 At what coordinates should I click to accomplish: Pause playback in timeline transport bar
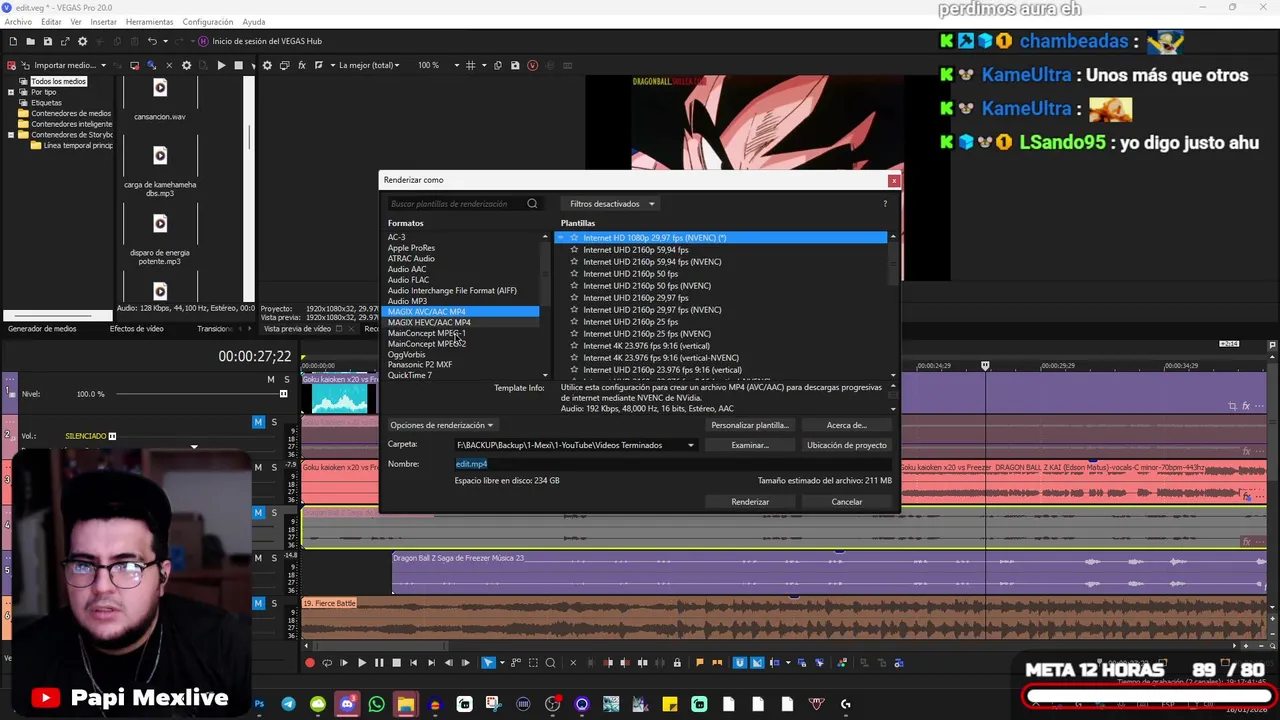point(379,663)
